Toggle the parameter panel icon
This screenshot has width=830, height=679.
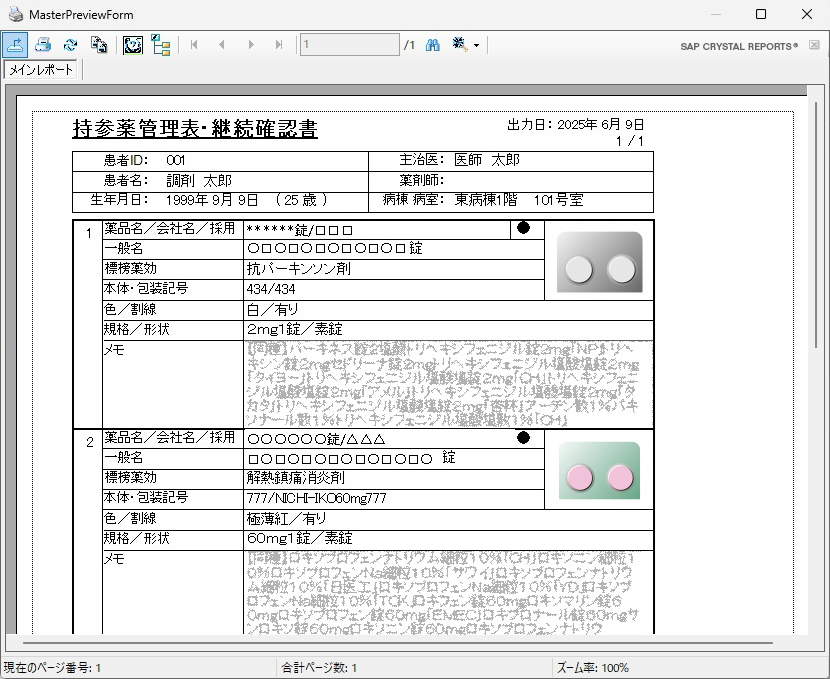[x=132, y=45]
